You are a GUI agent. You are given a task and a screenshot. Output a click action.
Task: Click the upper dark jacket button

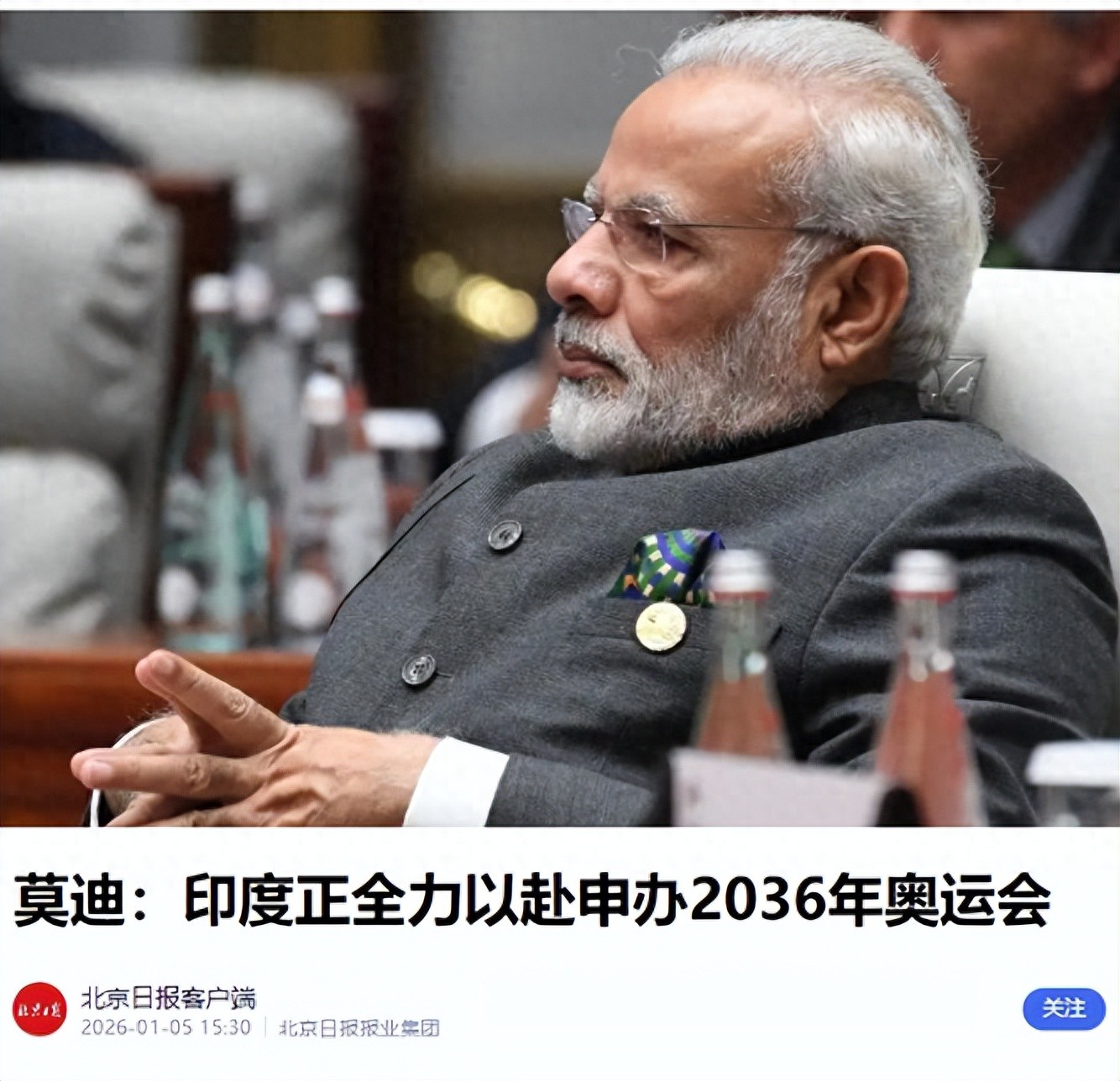click(x=505, y=535)
